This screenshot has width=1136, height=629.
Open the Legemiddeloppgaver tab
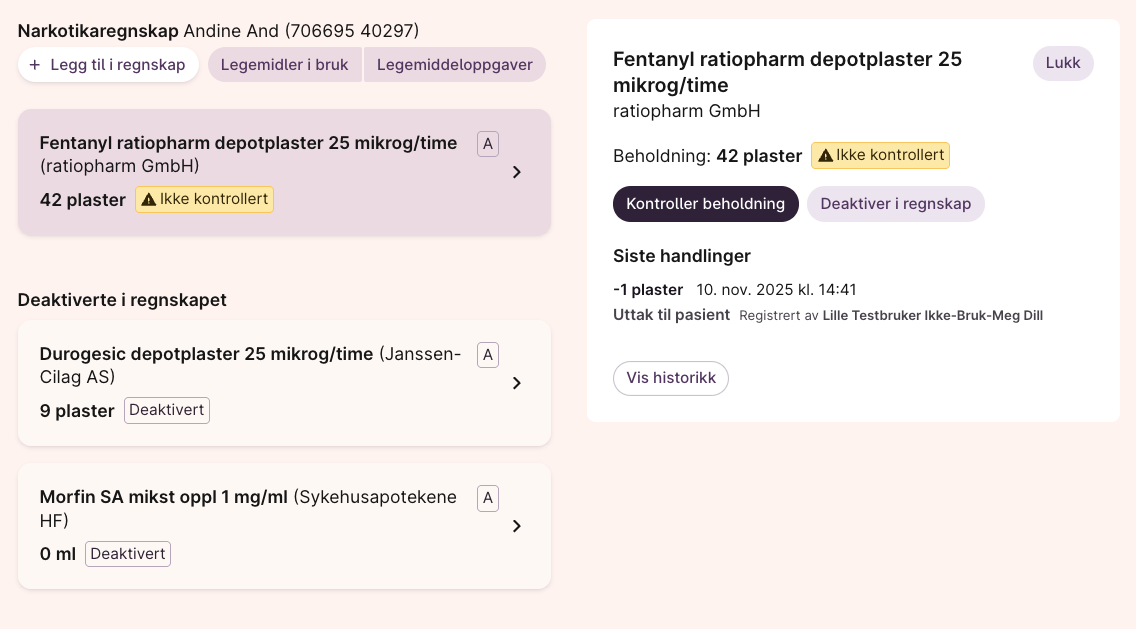455,65
